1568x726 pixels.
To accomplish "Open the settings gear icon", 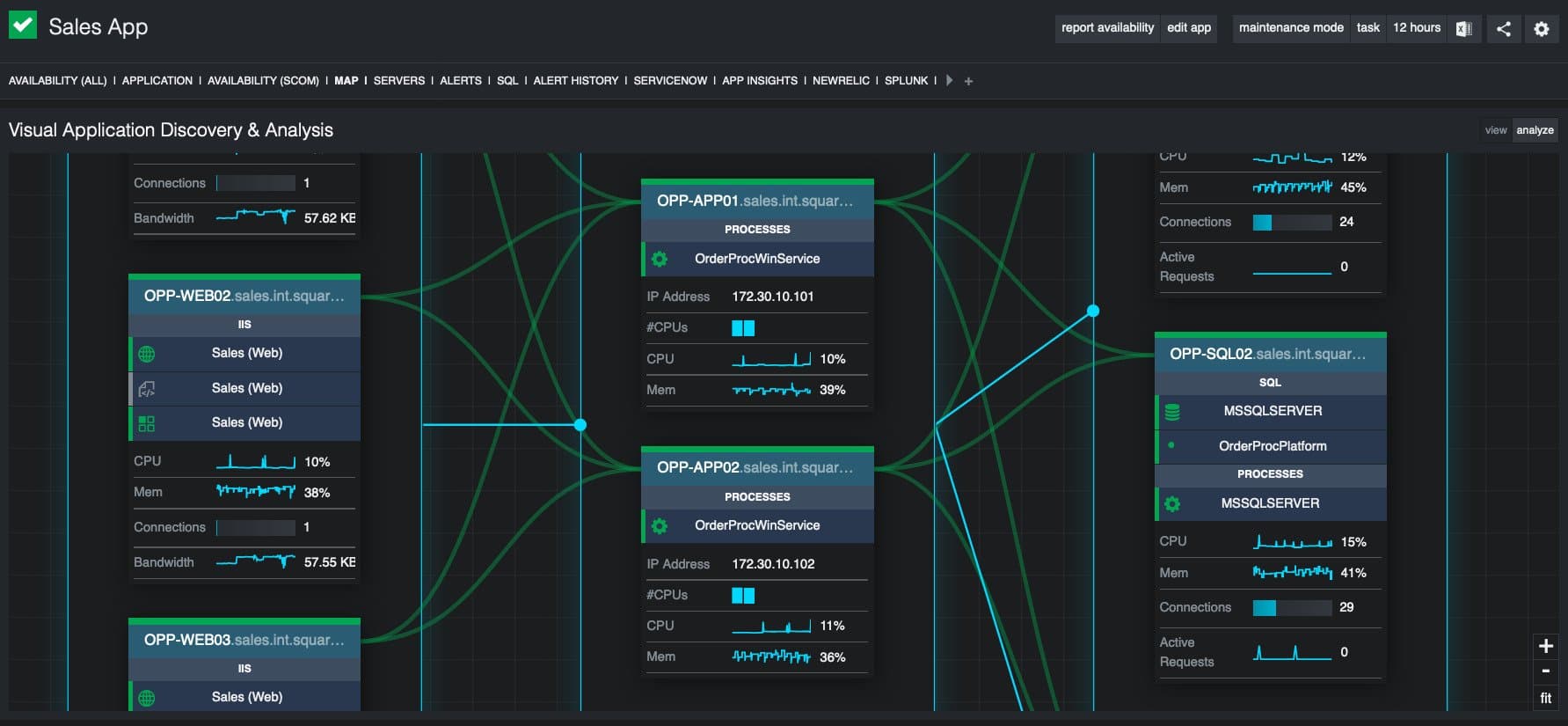I will tap(1542, 29).
